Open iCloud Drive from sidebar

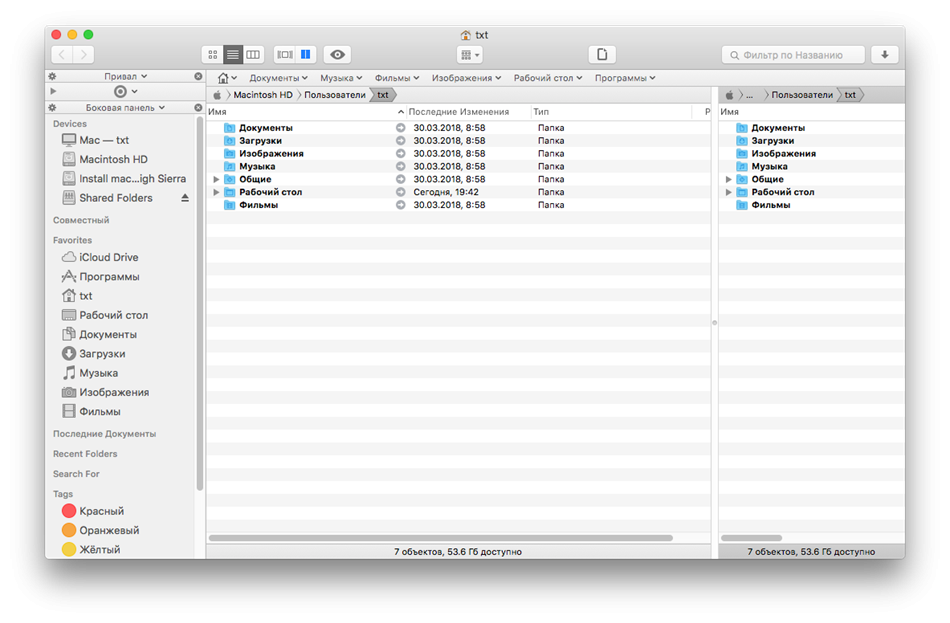100,258
